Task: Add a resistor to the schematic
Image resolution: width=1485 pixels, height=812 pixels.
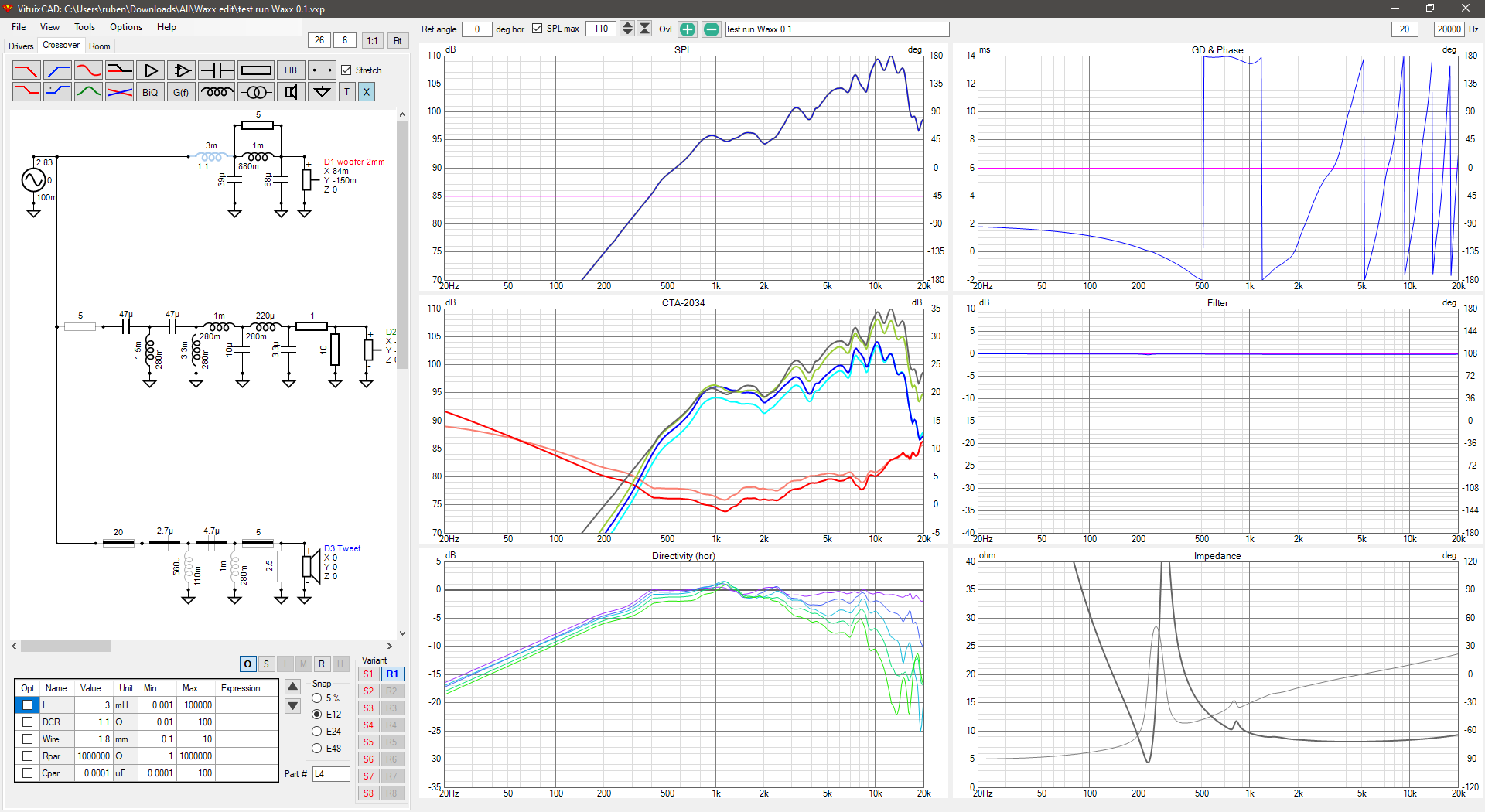Action: click(256, 70)
